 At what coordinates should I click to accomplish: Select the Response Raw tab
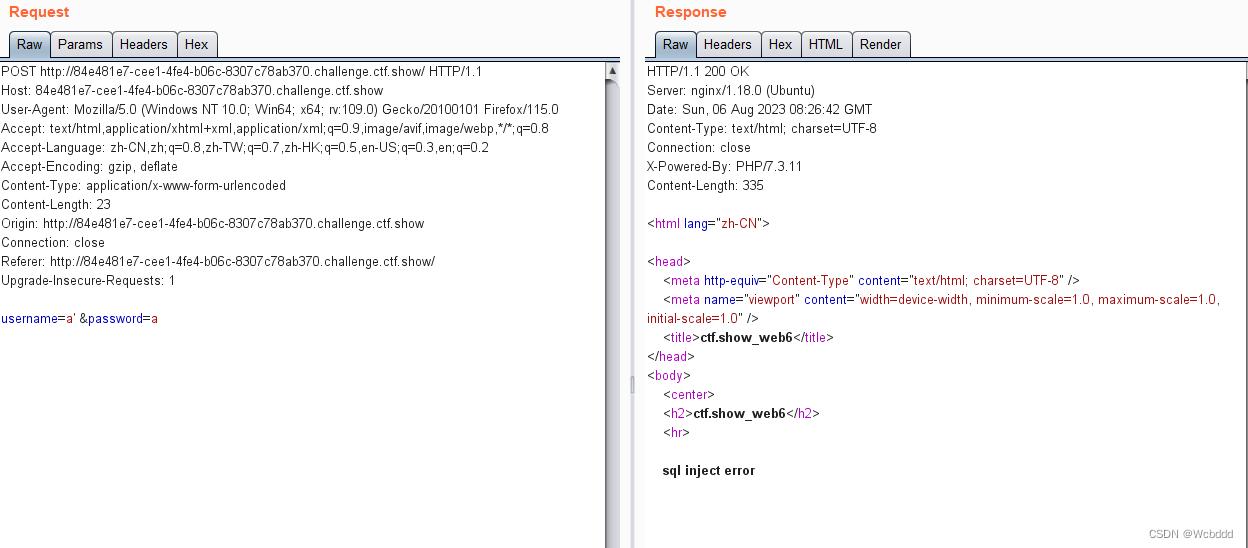[x=675, y=44]
